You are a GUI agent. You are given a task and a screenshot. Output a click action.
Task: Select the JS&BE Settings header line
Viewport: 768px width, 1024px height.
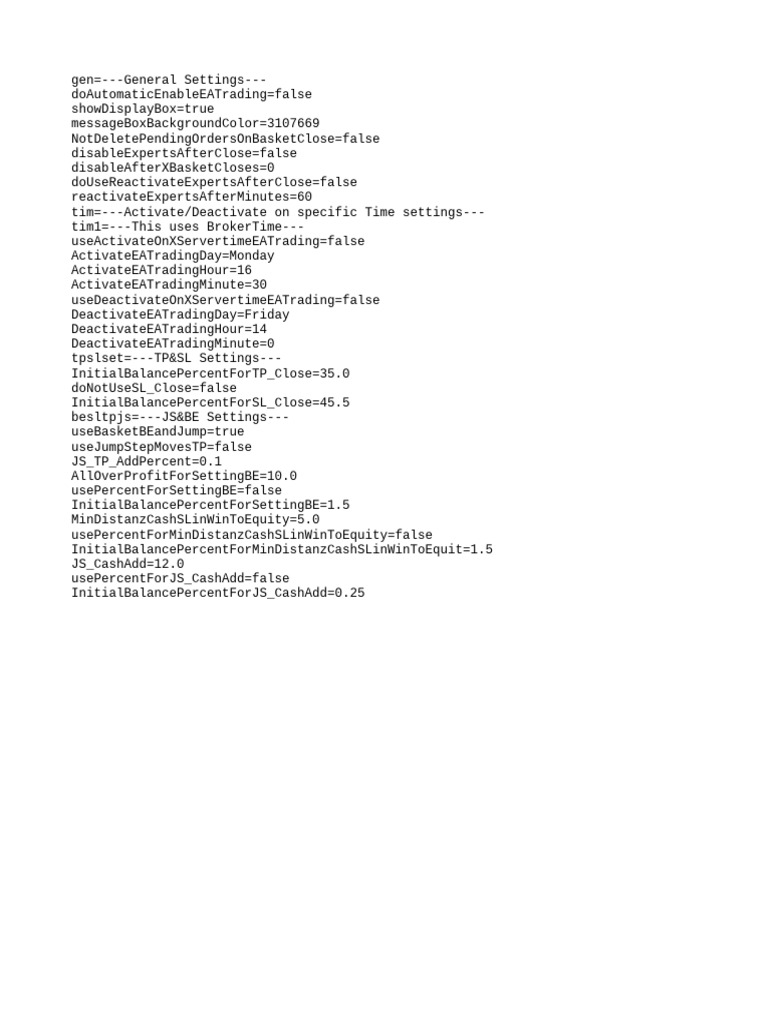coord(180,417)
